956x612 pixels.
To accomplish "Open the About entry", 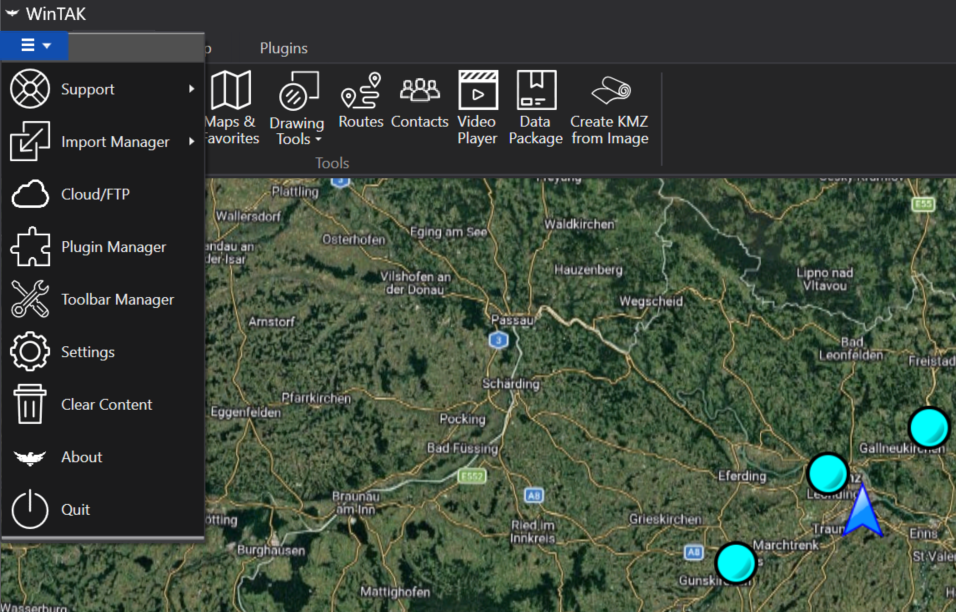I will [81, 457].
